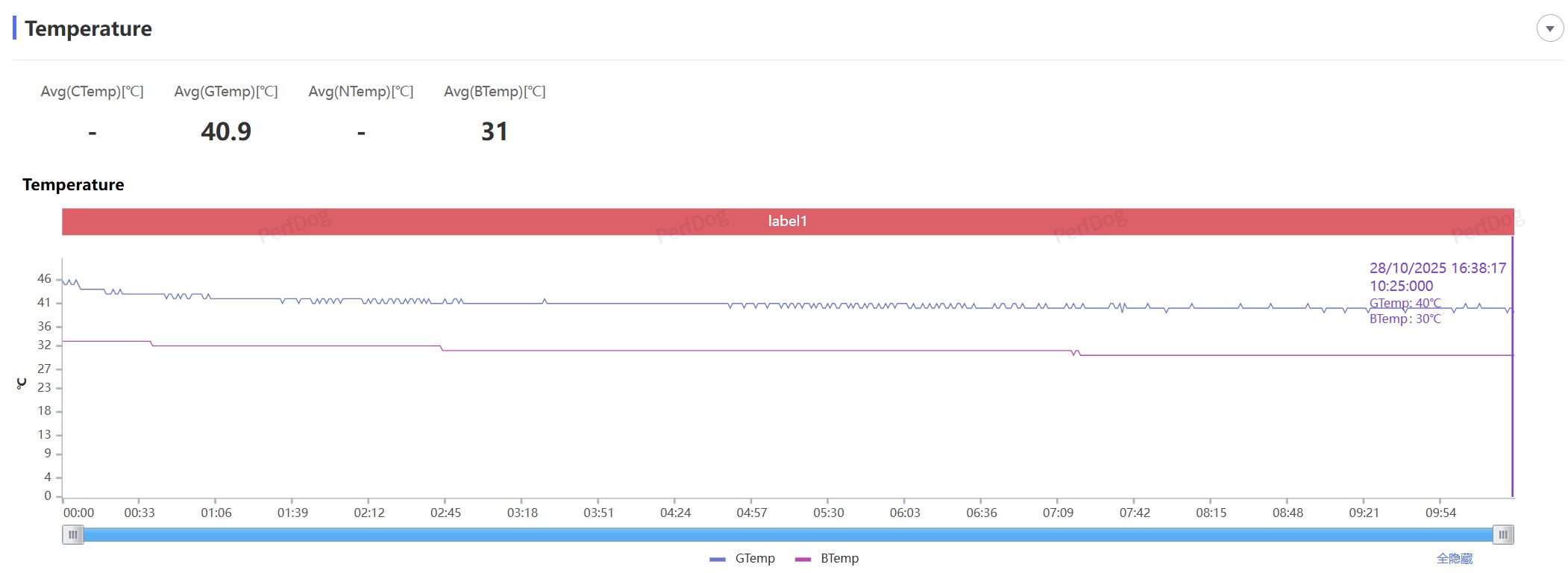Viewport: 1568px width, 573px height.
Task: Click the 全隐藏 hide-all link
Action: tap(1454, 558)
